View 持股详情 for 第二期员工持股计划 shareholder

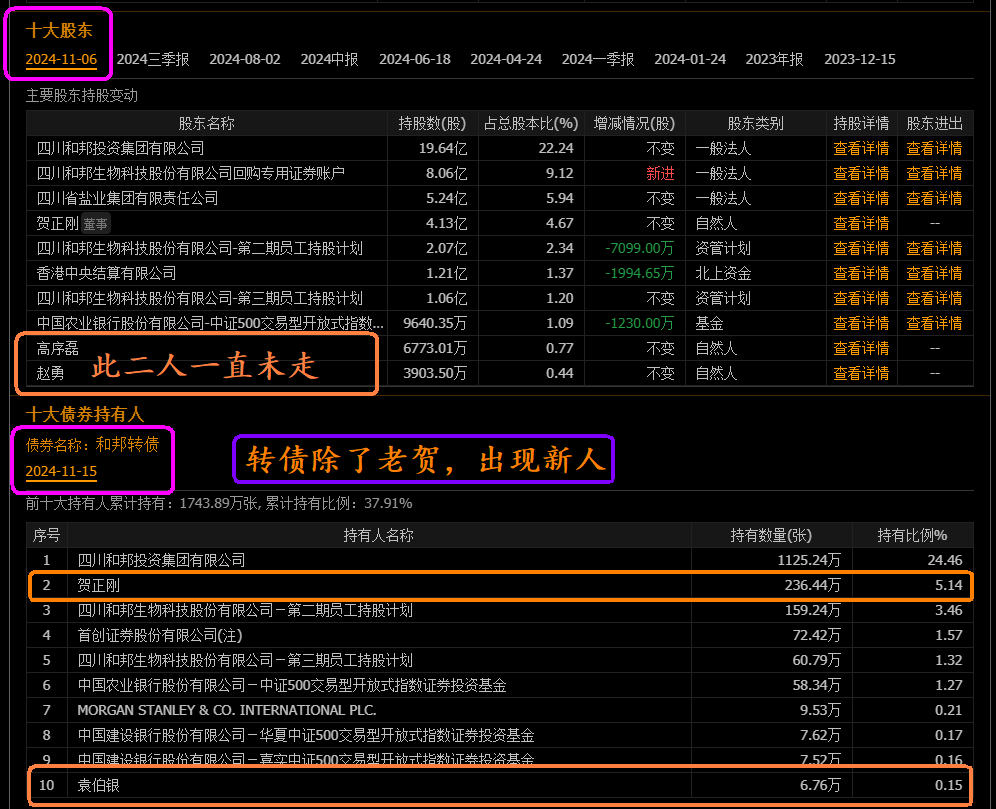click(861, 248)
